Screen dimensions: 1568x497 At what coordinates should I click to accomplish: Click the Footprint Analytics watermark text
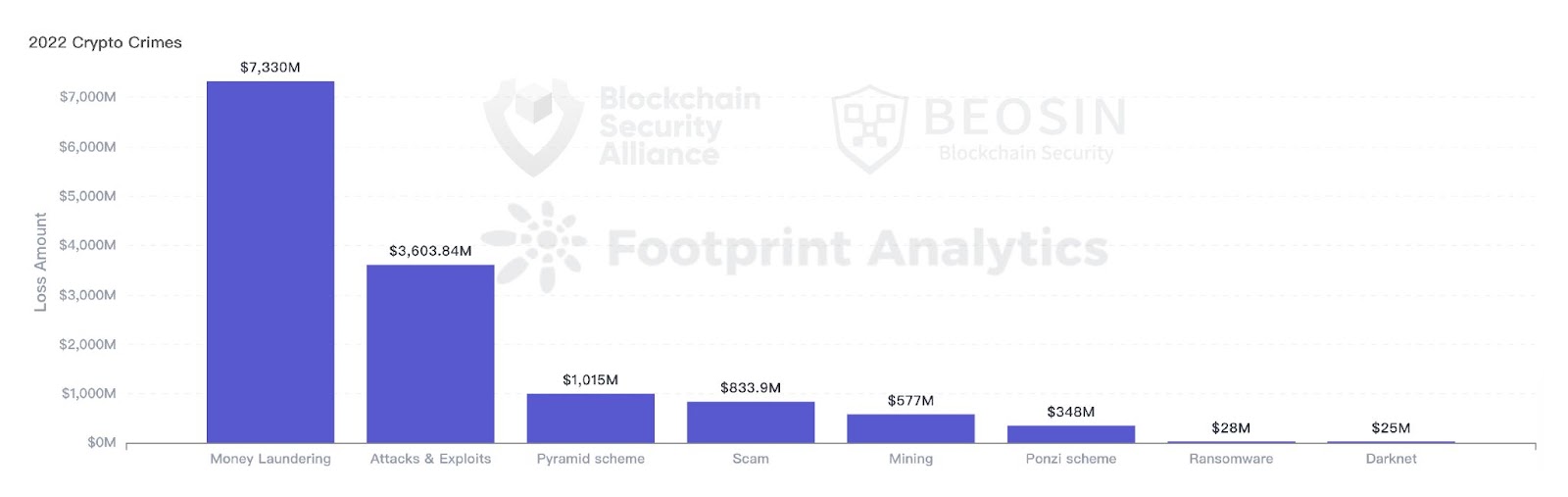tap(857, 249)
